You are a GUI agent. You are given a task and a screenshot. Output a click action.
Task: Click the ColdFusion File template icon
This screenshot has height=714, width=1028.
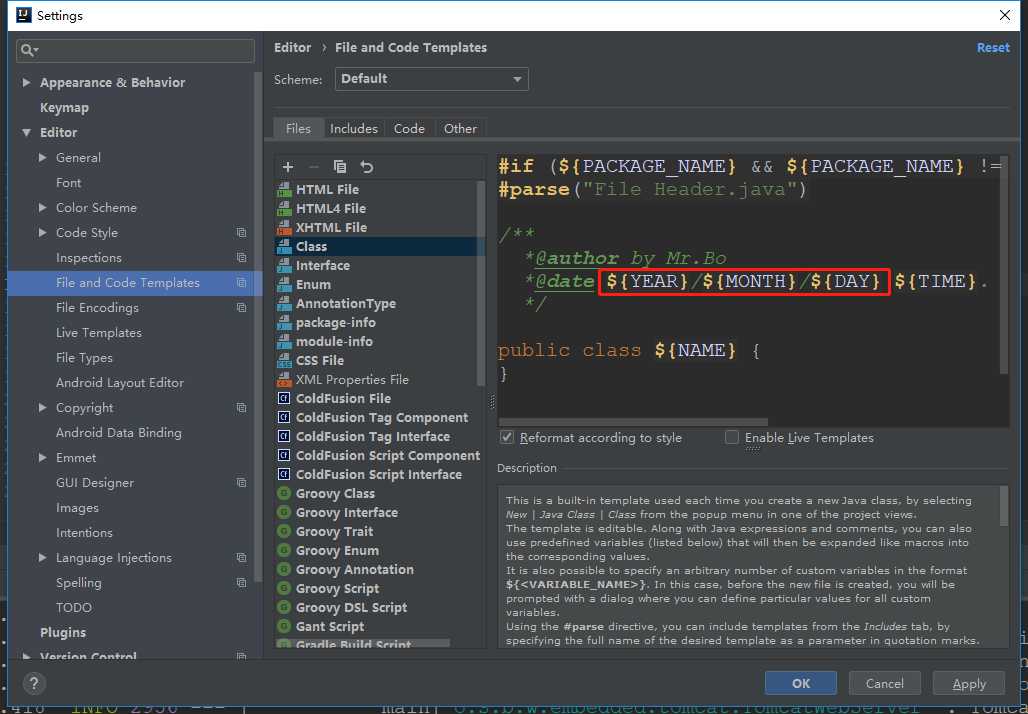(284, 399)
